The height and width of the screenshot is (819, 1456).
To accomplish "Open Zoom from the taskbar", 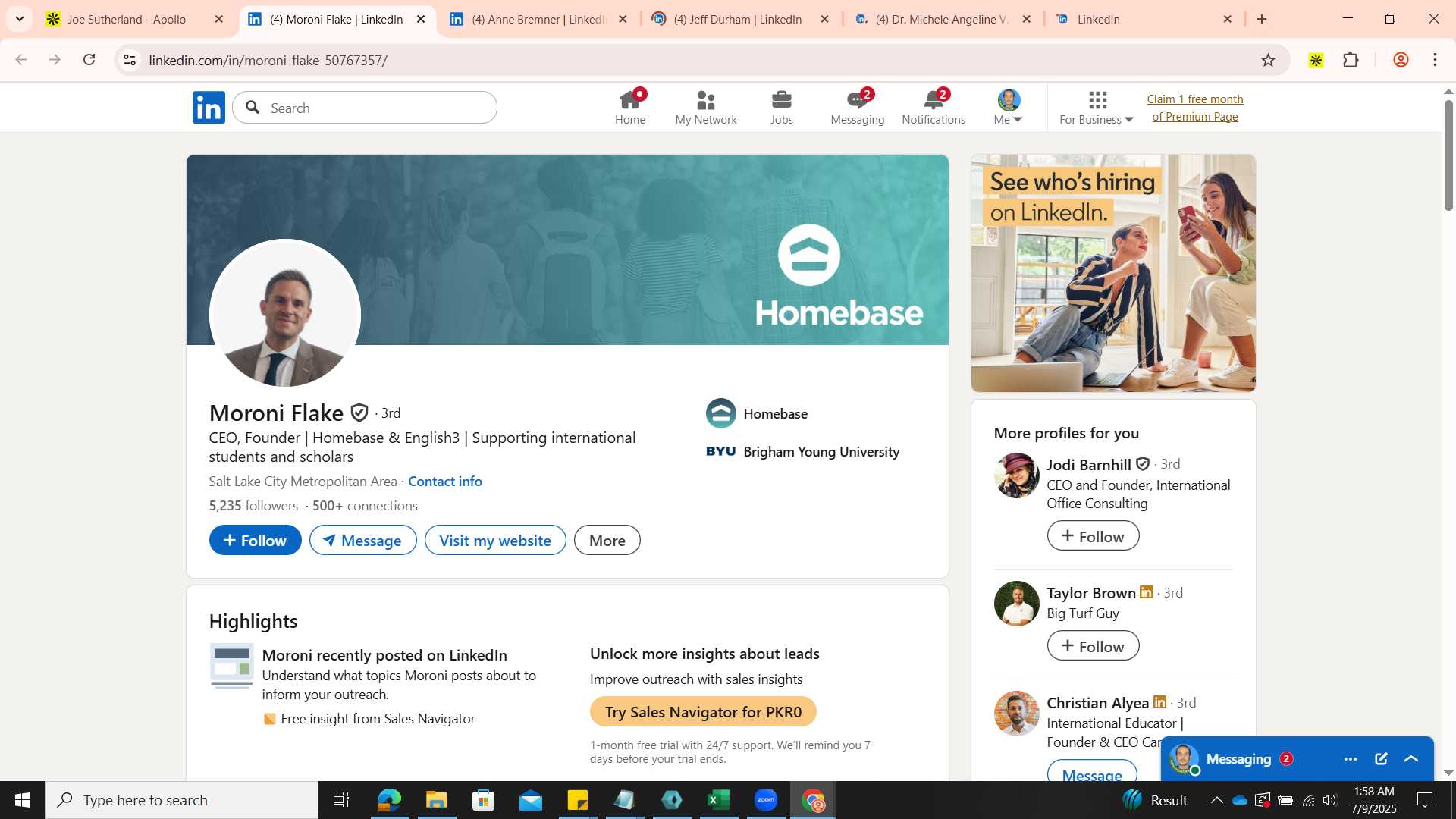I will point(766,800).
